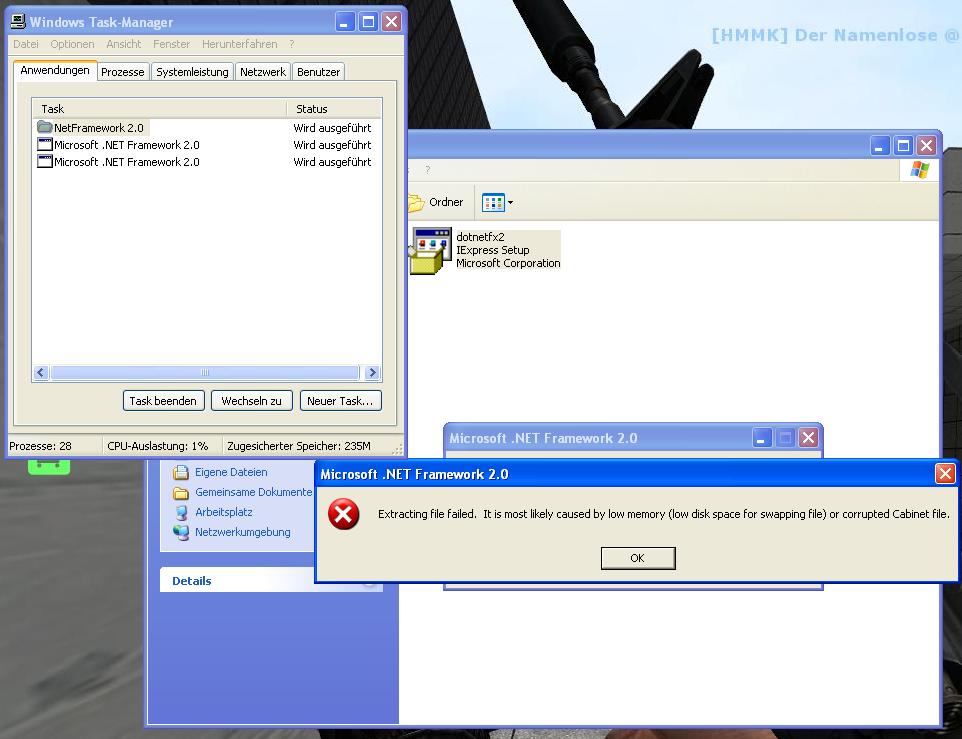
Task: Click the dotnetfx2 file name
Action: tap(480, 237)
